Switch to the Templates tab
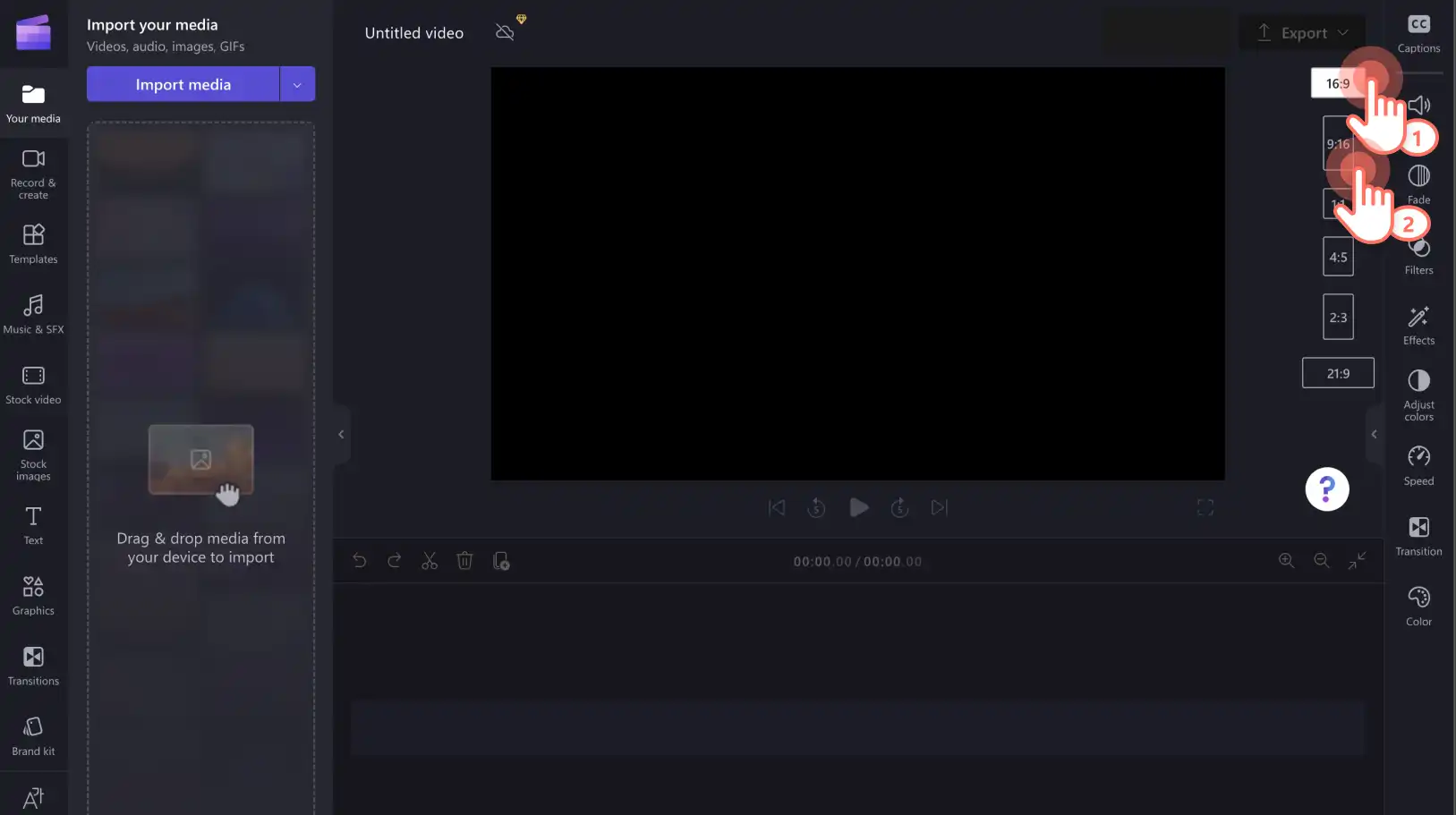The width and height of the screenshot is (1456, 815). pyautogui.click(x=33, y=243)
